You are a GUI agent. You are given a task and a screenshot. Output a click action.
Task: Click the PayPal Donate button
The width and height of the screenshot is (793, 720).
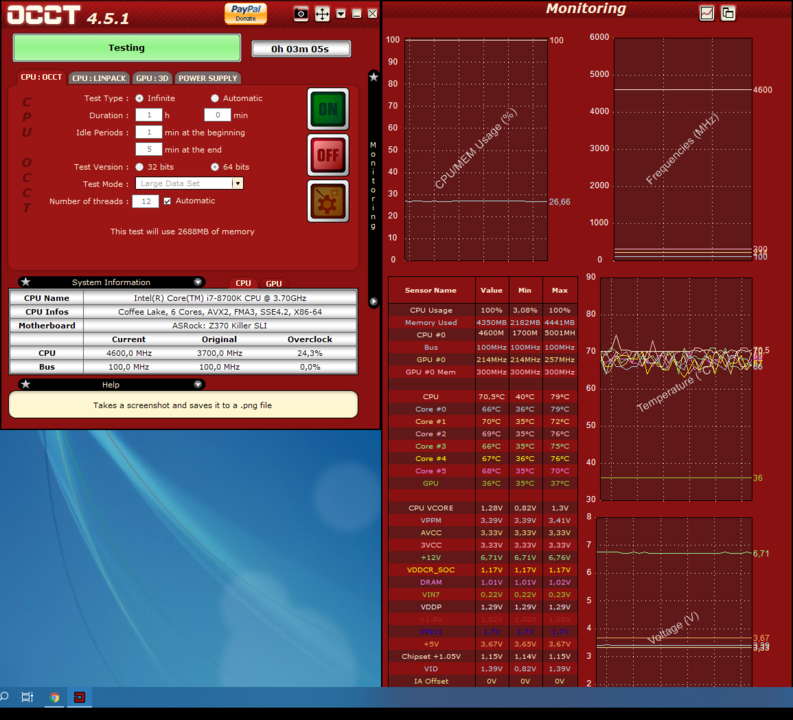(246, 13)
